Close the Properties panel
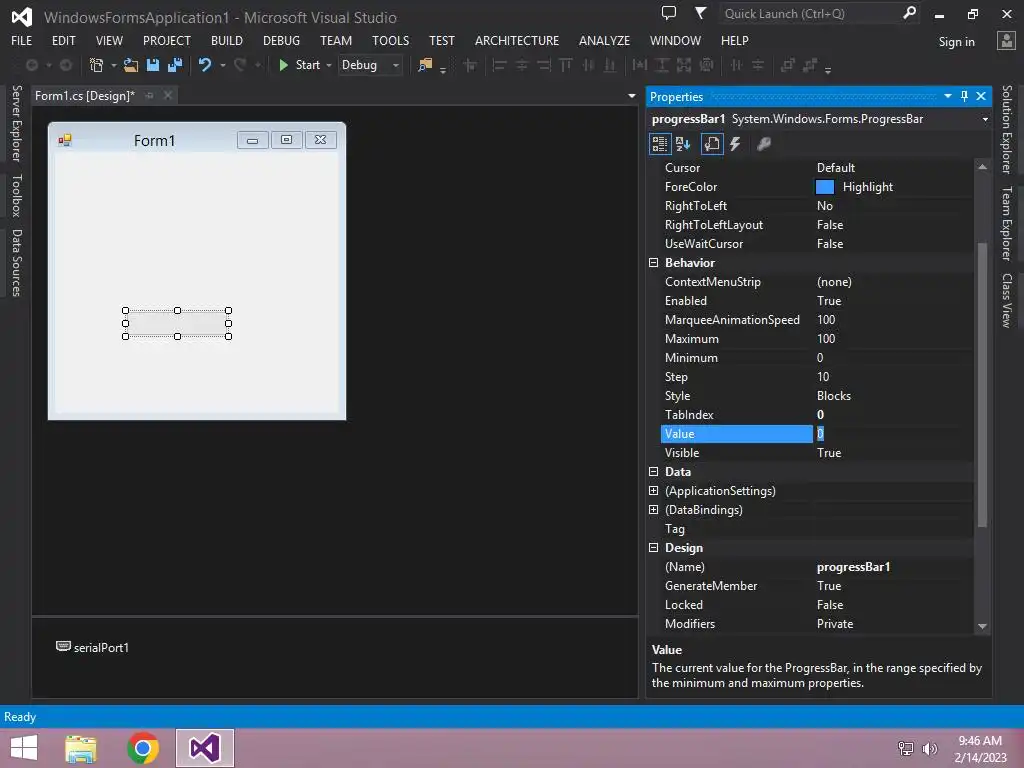 tap(981, 96)
